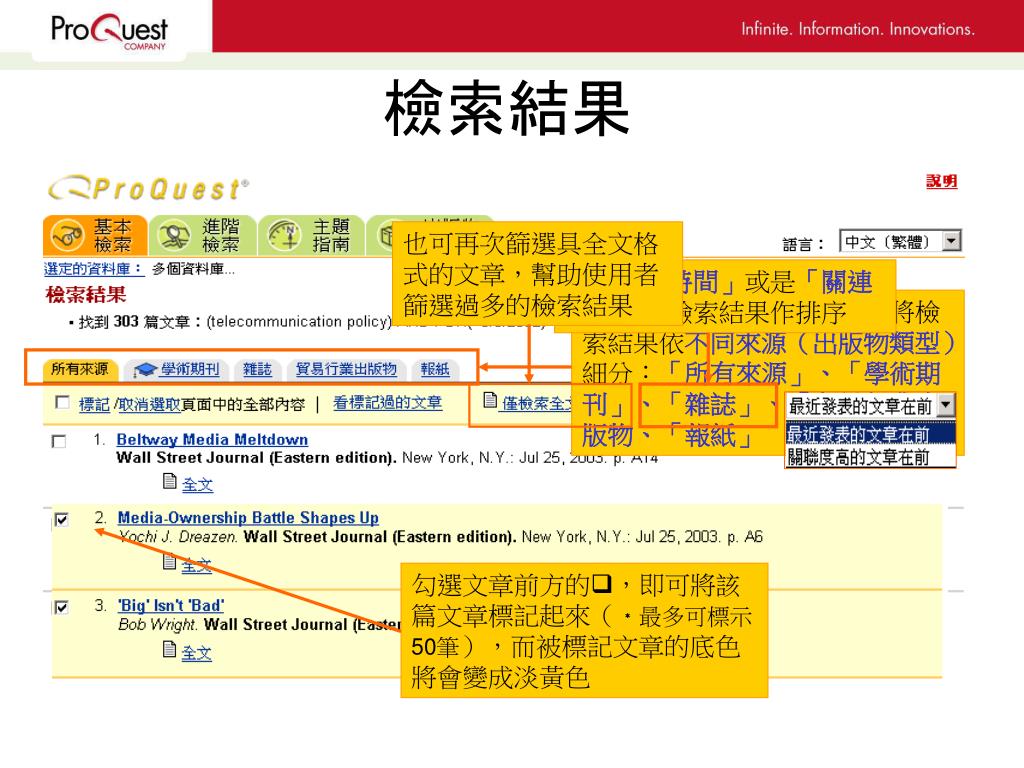
Task: Click the 說明 help link
Action: 941,181
